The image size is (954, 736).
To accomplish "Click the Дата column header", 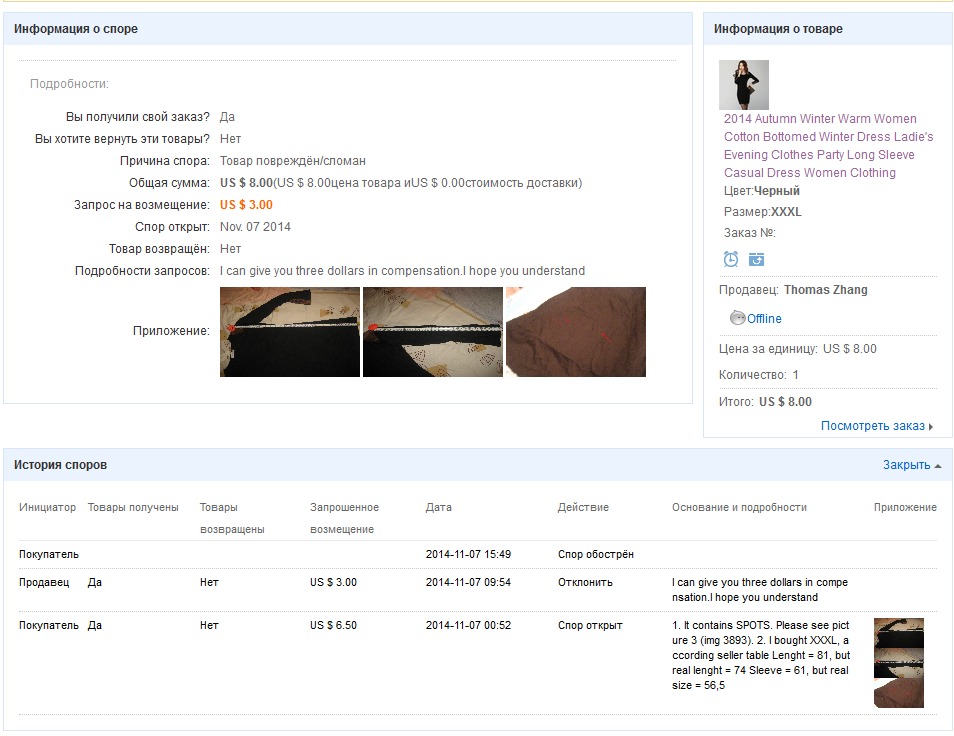I will 439,507.
